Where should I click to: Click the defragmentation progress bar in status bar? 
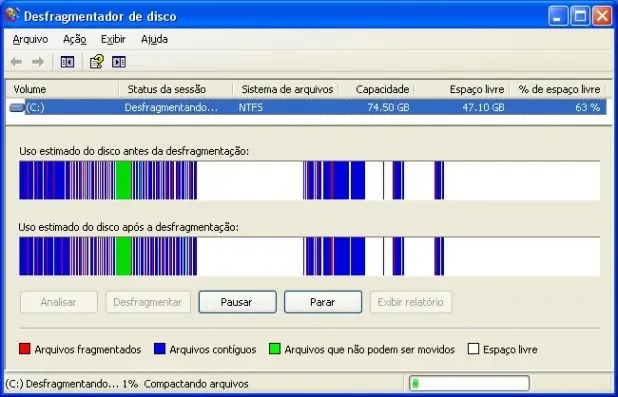pos(469,383)
